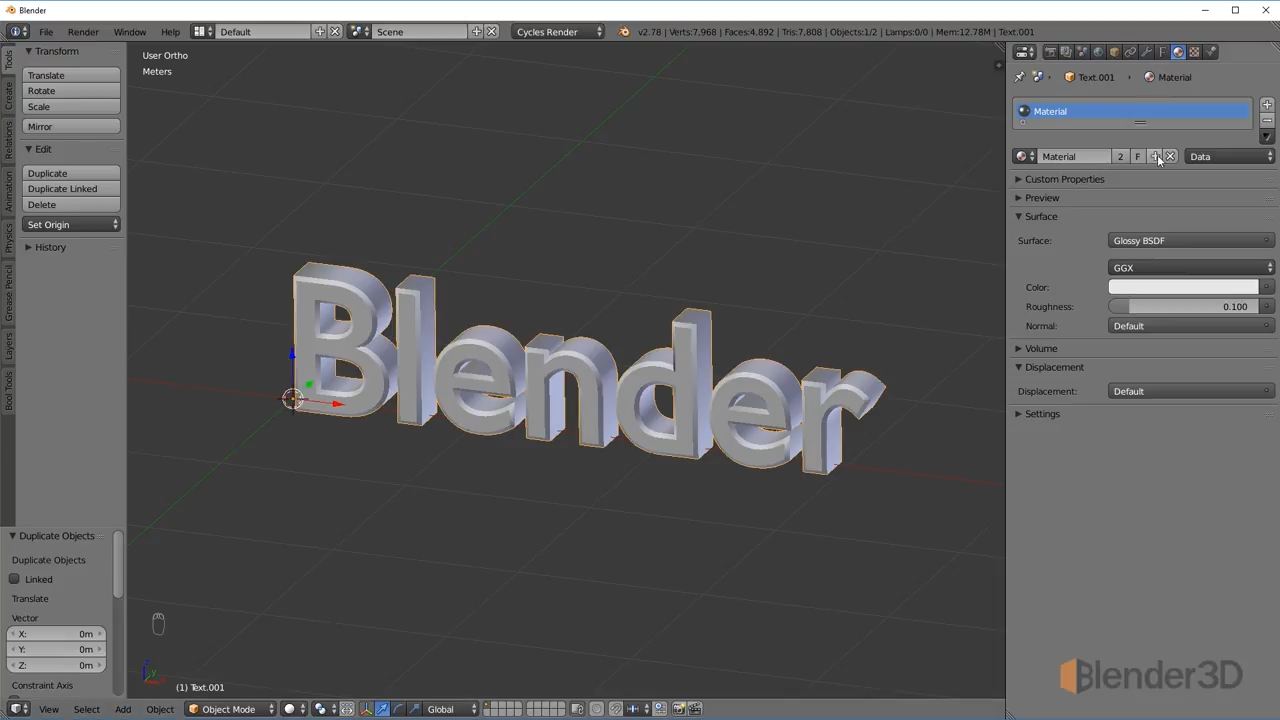This screenshot has height=720, width=1280.
Task: Open the World properties tab
Action: pyautogui.click(x=1098, y=52)
